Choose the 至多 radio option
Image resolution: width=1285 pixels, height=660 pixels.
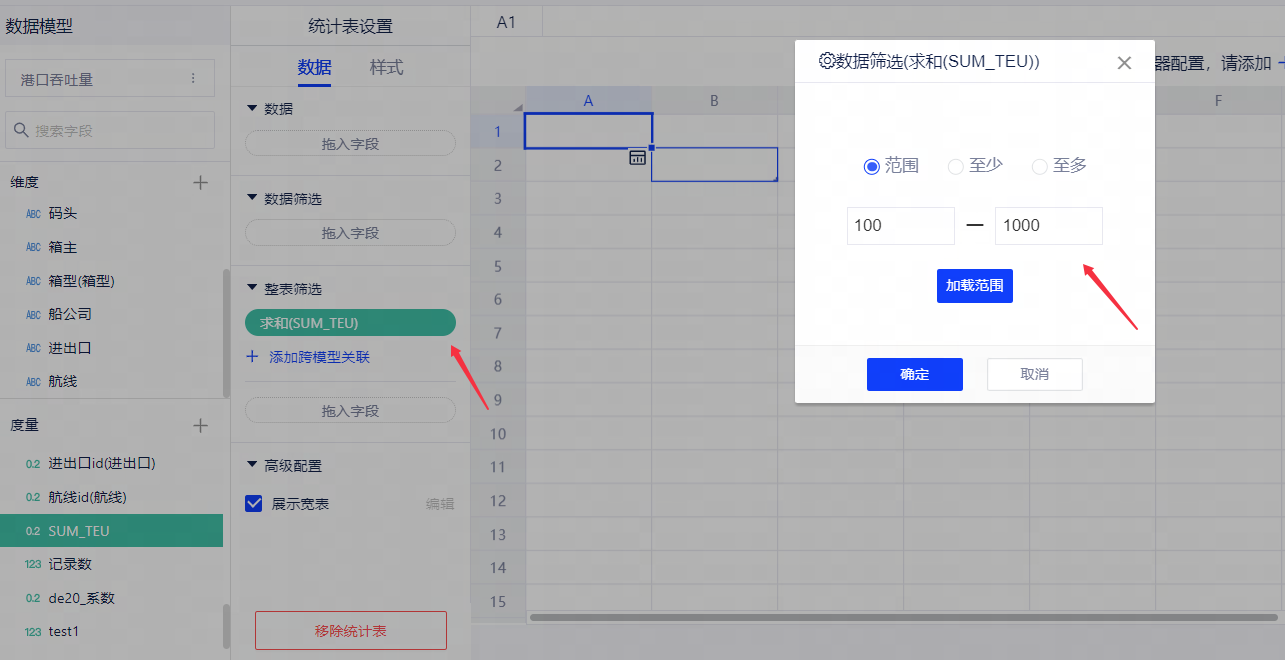(x=1039, y=167)
